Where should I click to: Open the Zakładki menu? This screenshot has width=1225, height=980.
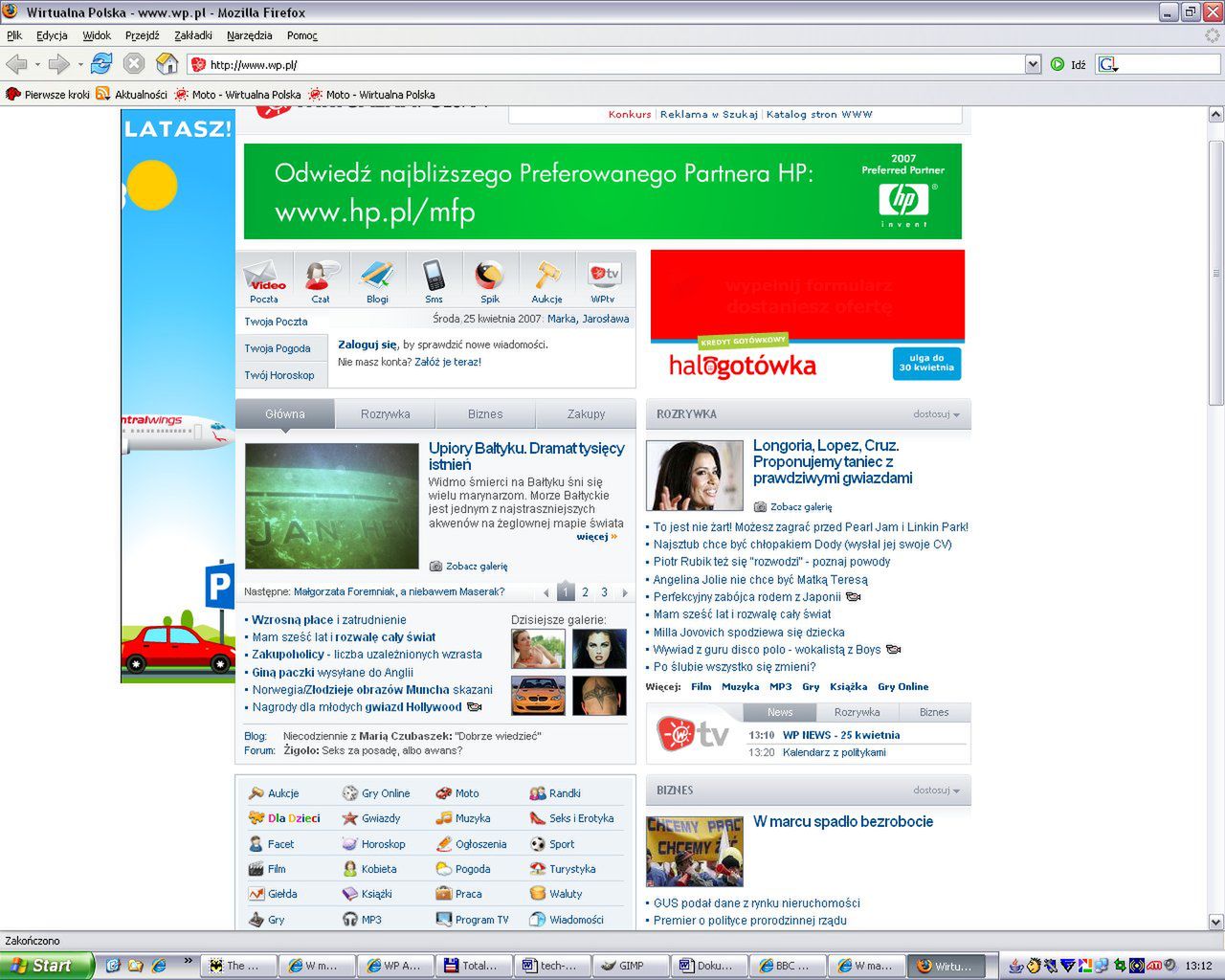click(193, 35)
